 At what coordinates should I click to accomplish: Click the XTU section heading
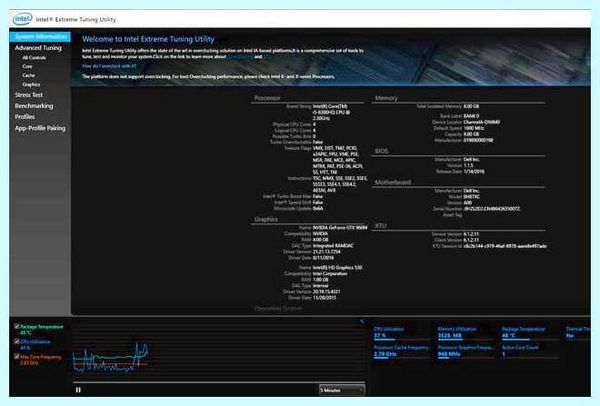point(380,225)
